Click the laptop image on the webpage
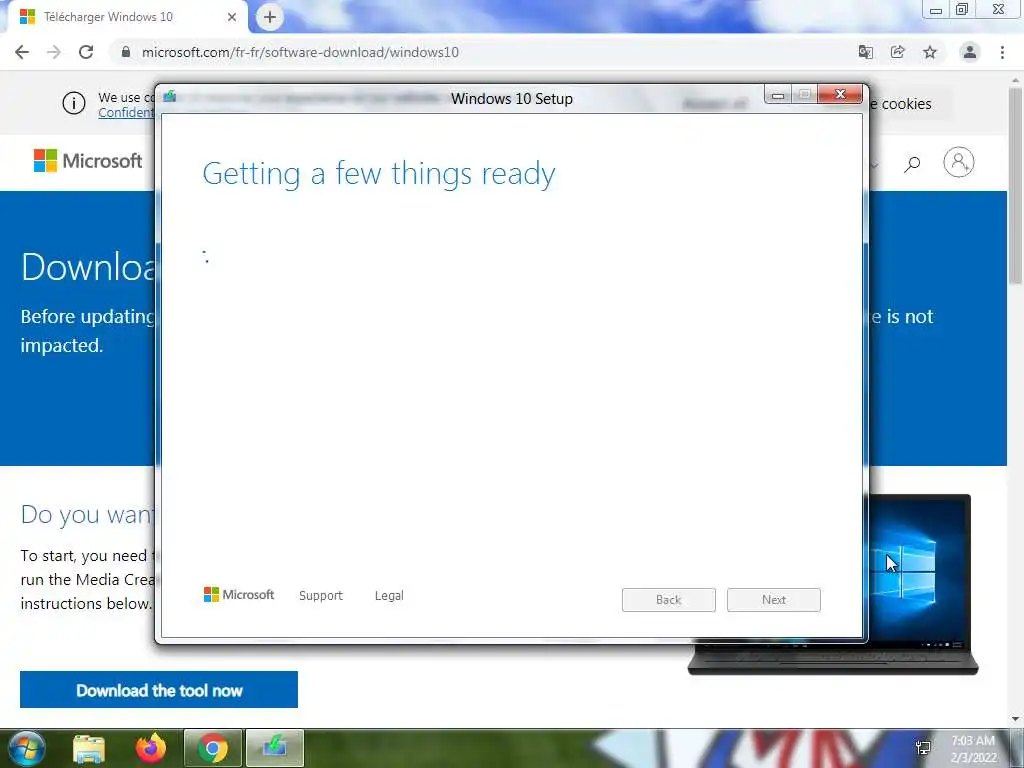Viewport: 1024px width, 768px height. click(x=921, y=584)
